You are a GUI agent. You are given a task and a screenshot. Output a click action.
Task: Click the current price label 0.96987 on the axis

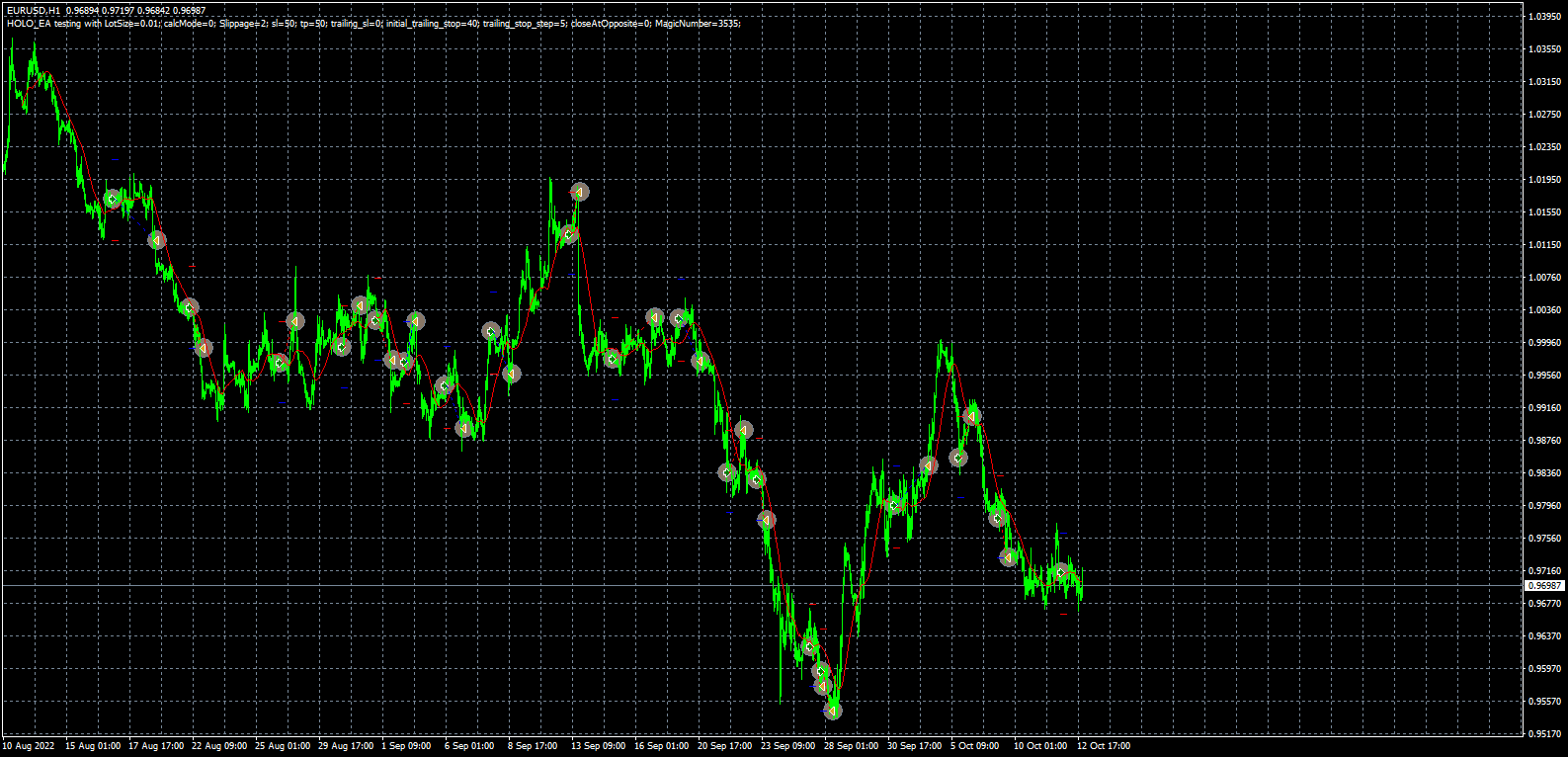click(x=1544, y=586)
